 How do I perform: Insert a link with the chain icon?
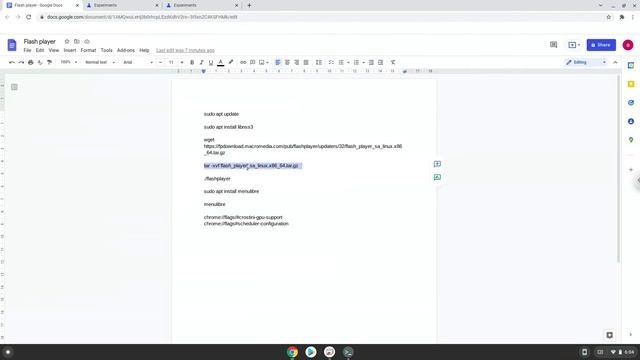pyautogui.click(x=243, y=62)
